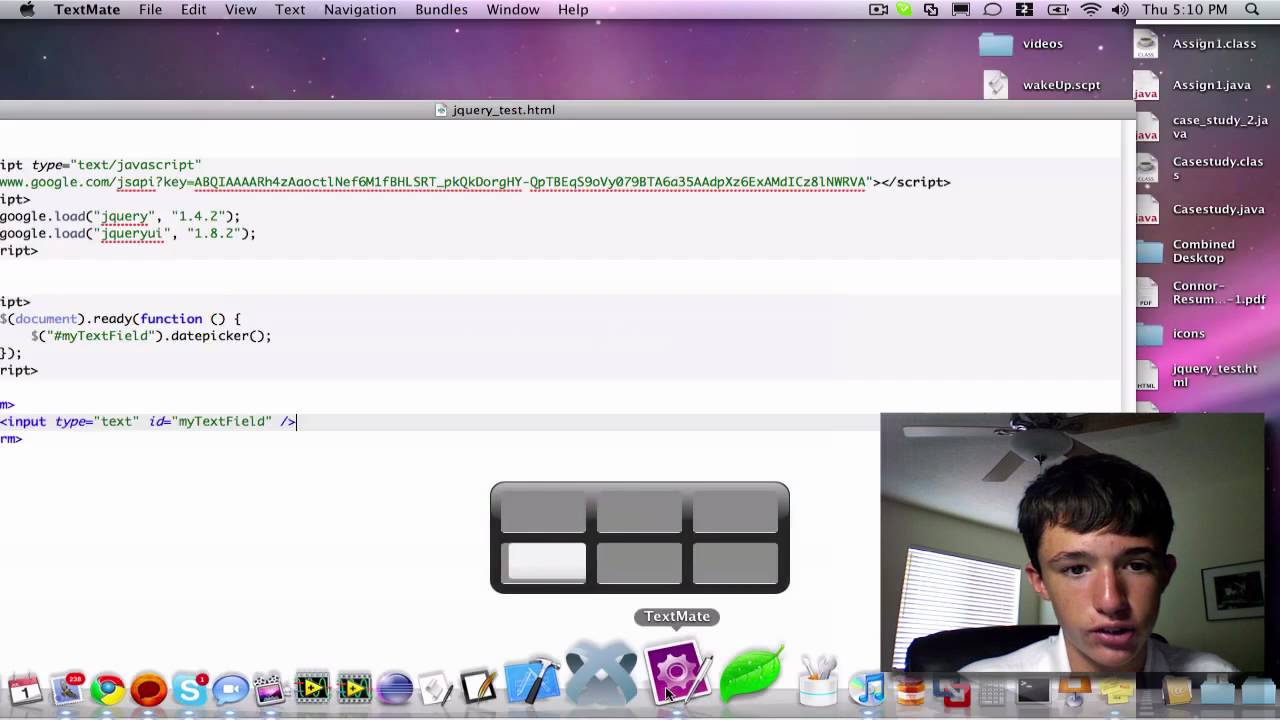Open the Window menu

[x=513, y=10]
